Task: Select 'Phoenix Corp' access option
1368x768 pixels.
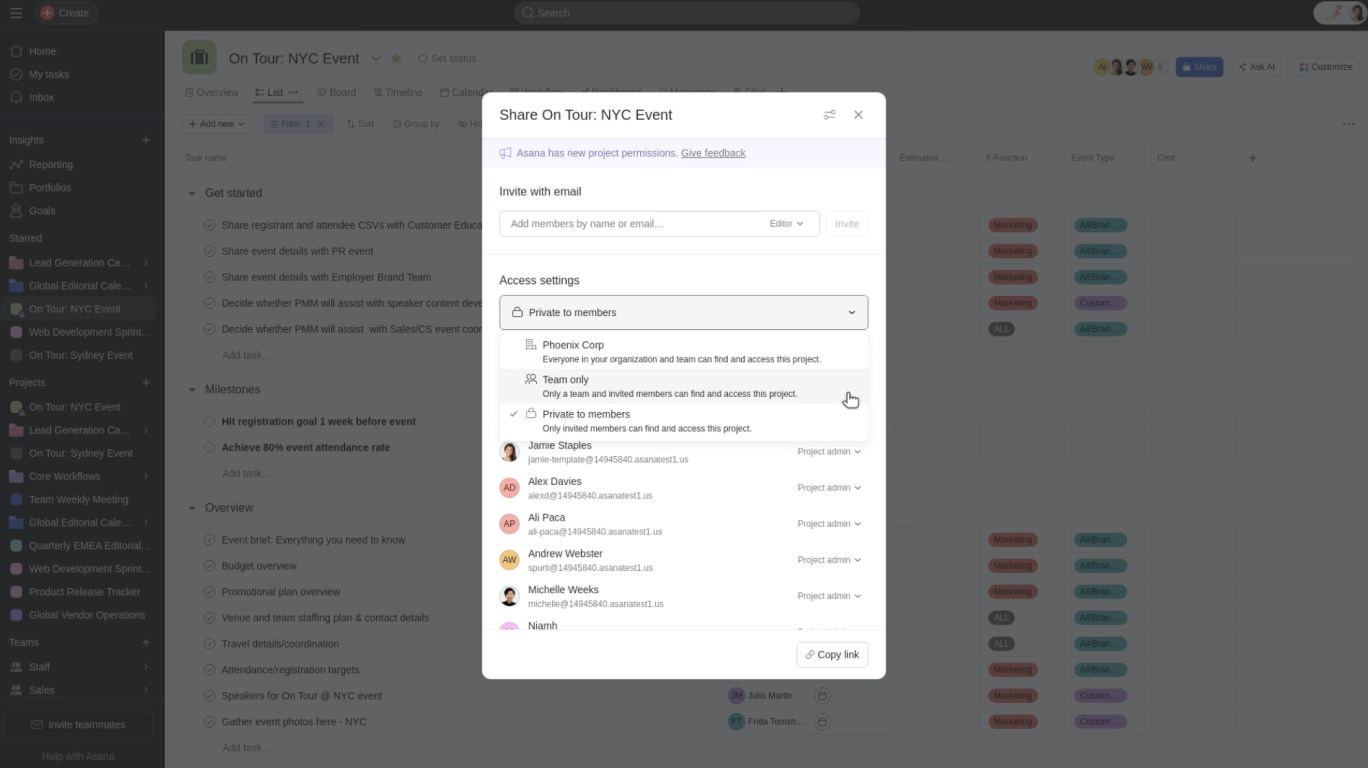Action: click(x=684, y=351)
